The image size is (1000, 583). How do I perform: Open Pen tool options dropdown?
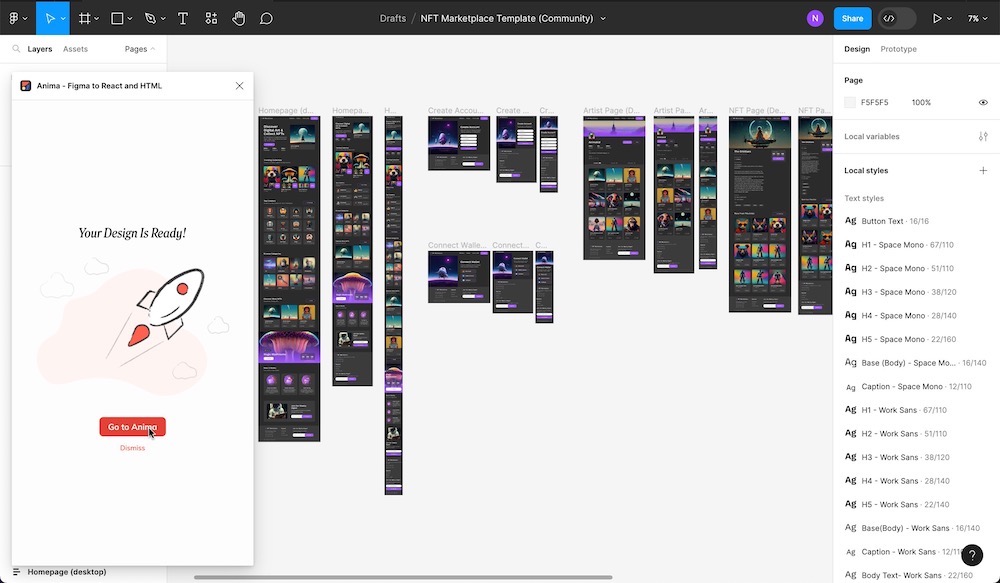(163, 18)
